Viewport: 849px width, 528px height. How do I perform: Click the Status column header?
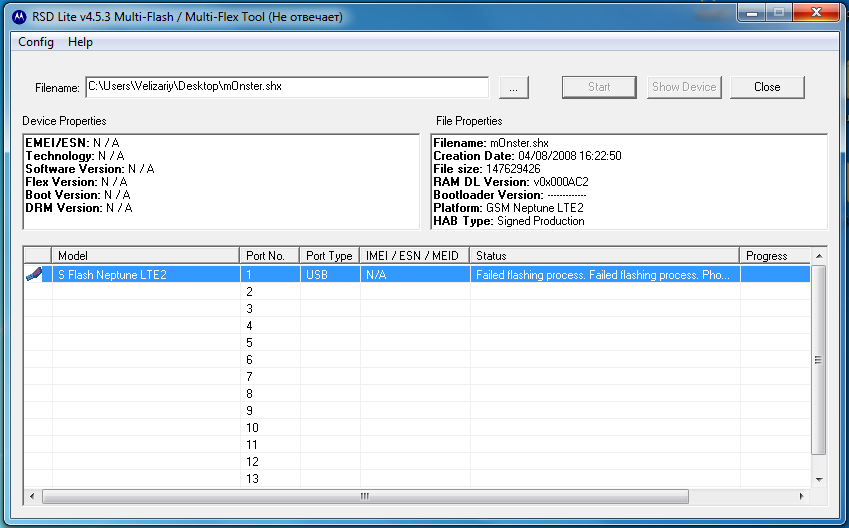[604, 256]
